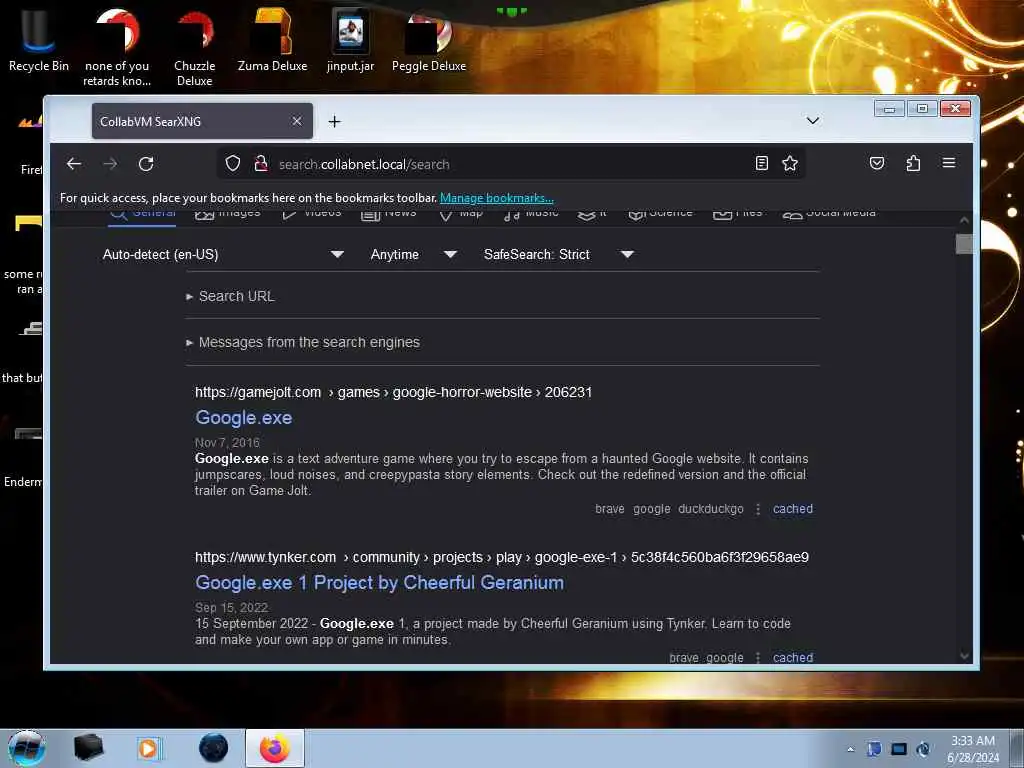
Task: Bookmark this page with the star icon
Action: pyautogui.click(x=790, y=163)
